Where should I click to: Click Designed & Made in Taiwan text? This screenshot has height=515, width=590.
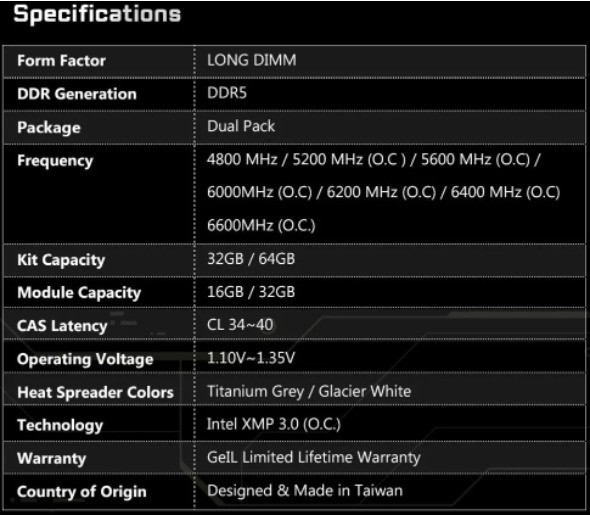tap(305, 491)
